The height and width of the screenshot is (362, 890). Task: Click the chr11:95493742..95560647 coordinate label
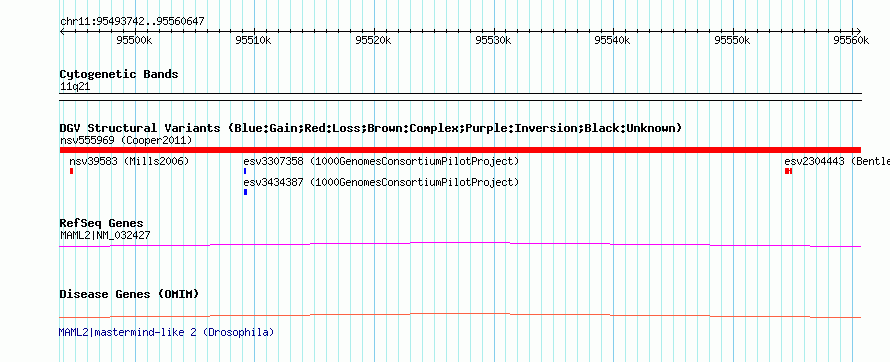tap(132, 22)
